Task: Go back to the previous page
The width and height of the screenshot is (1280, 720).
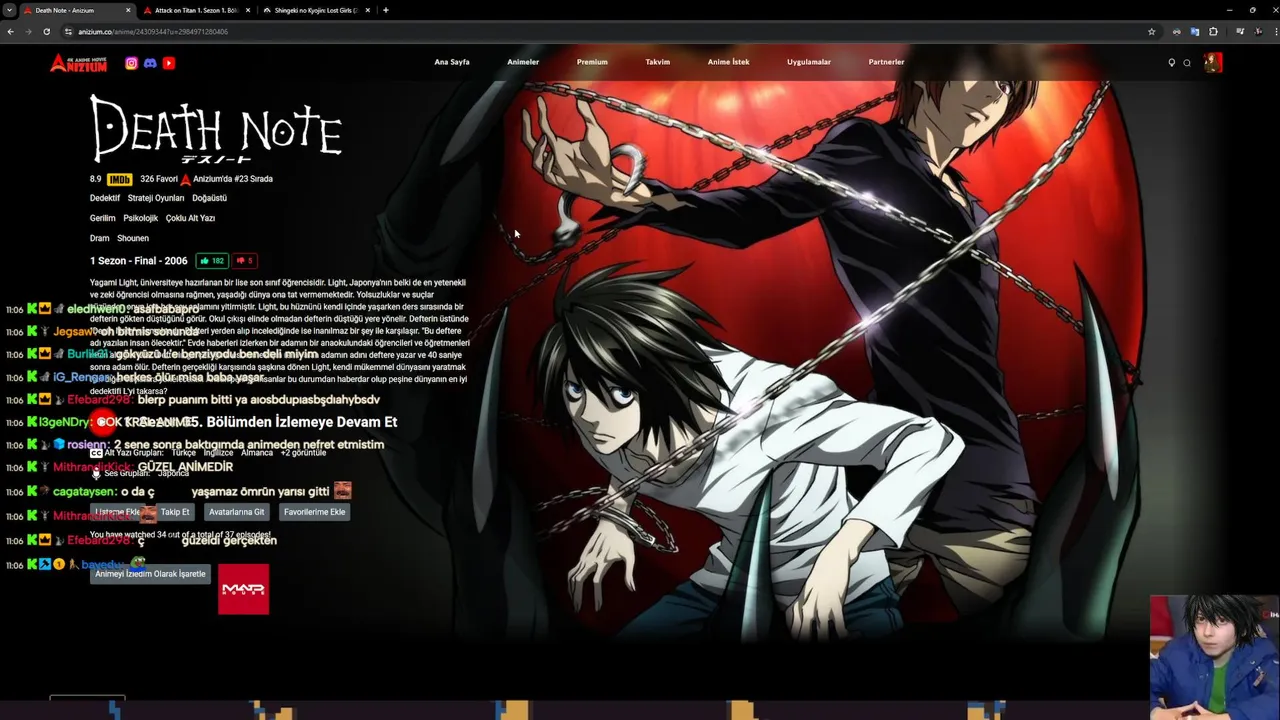Action: coord(10,32)
